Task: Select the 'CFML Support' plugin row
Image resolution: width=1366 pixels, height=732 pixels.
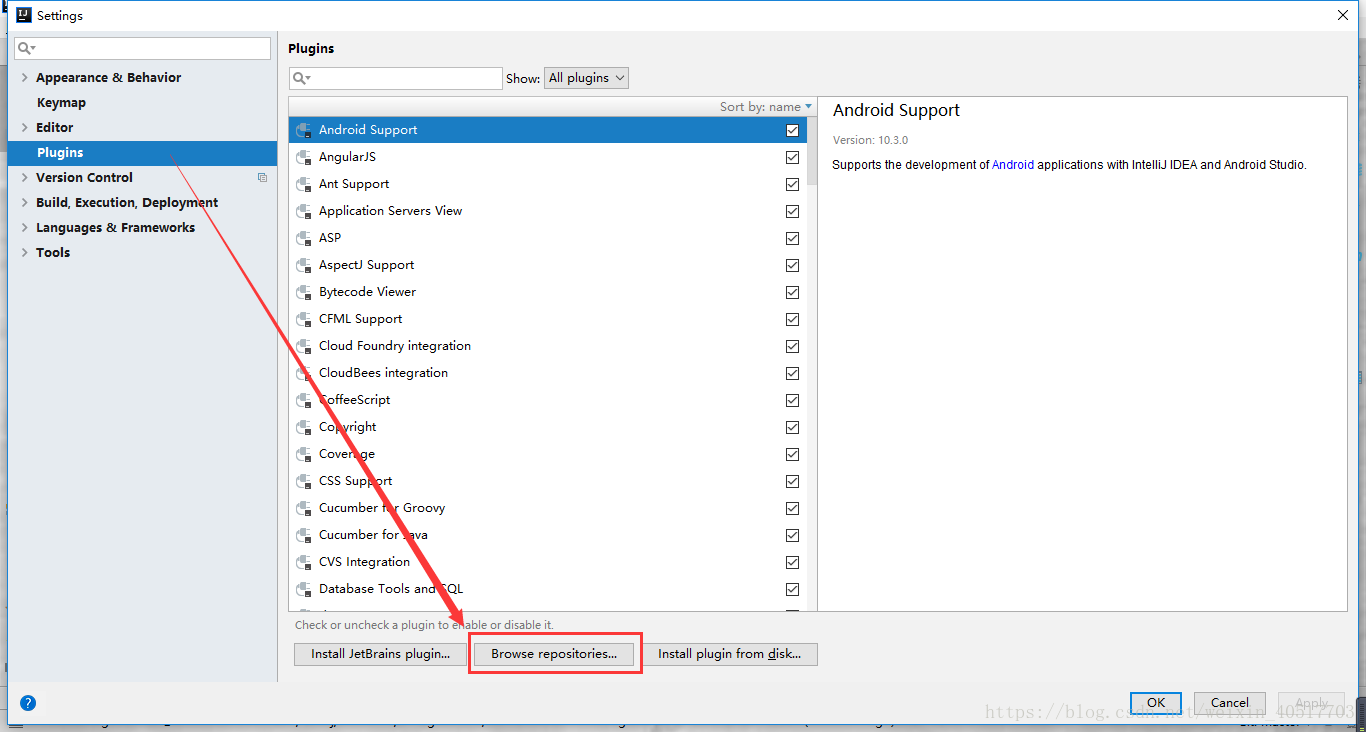Action: (546, 319)
